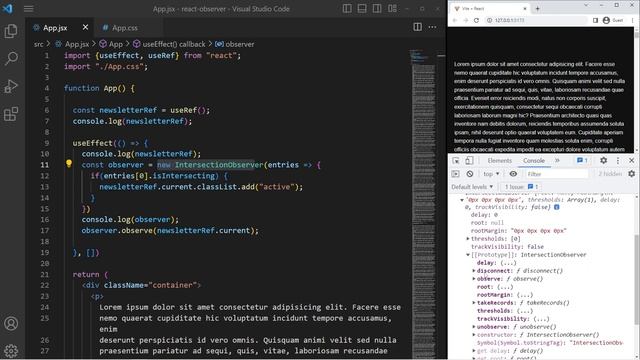Go forward in the browser
This screenshot has height=360, width=640.
point(465,20)
